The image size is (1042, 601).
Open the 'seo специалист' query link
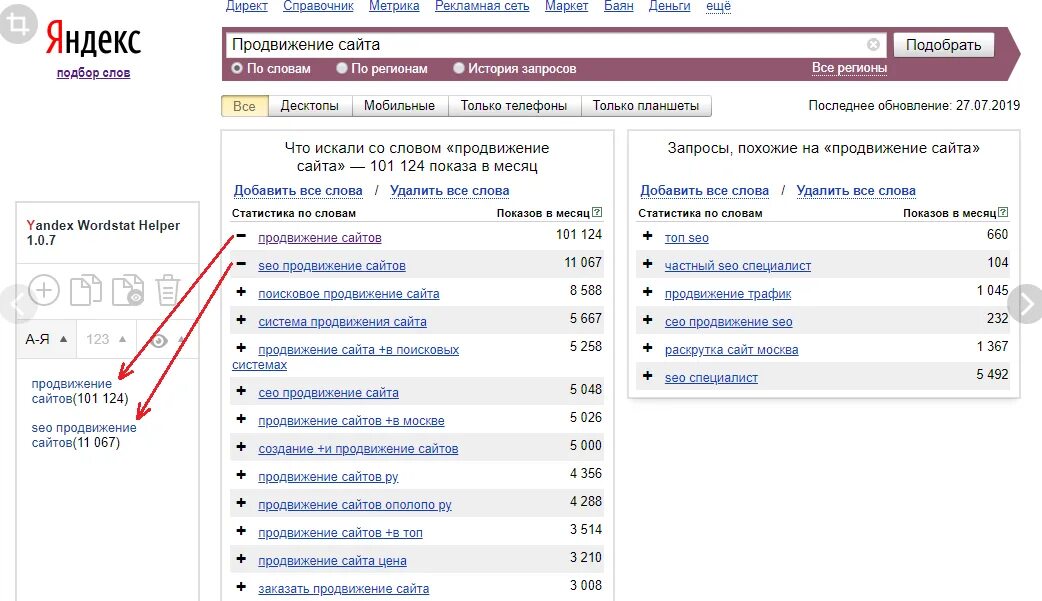pos(711,378)
